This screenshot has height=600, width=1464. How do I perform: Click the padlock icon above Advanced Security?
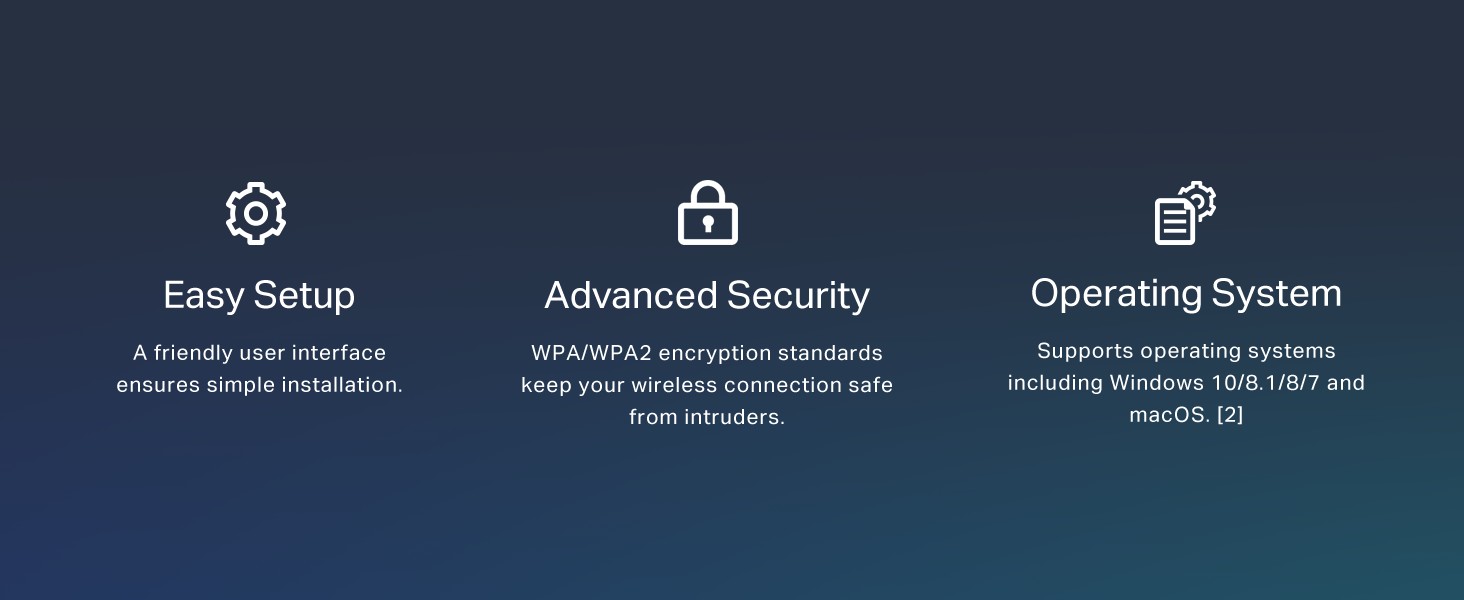(x=707, y=213)
